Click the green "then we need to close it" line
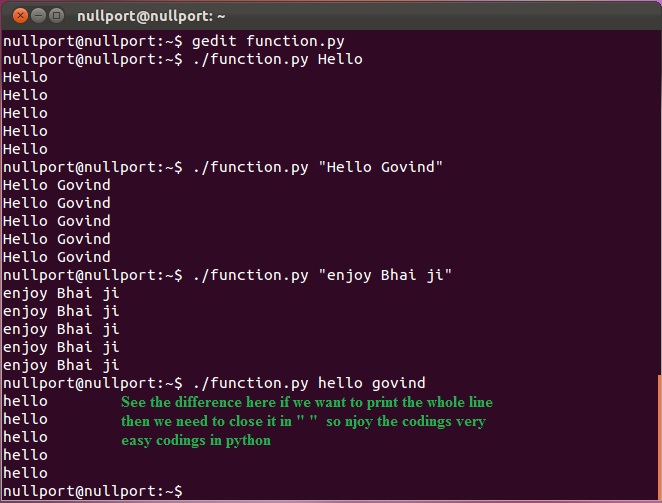 click(304, 421)
